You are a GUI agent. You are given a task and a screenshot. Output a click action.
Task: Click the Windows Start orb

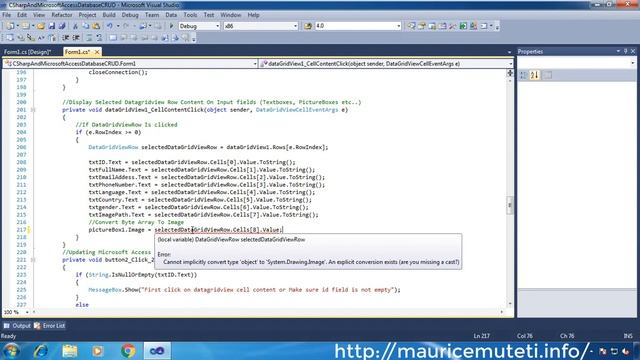coord(11,351)
